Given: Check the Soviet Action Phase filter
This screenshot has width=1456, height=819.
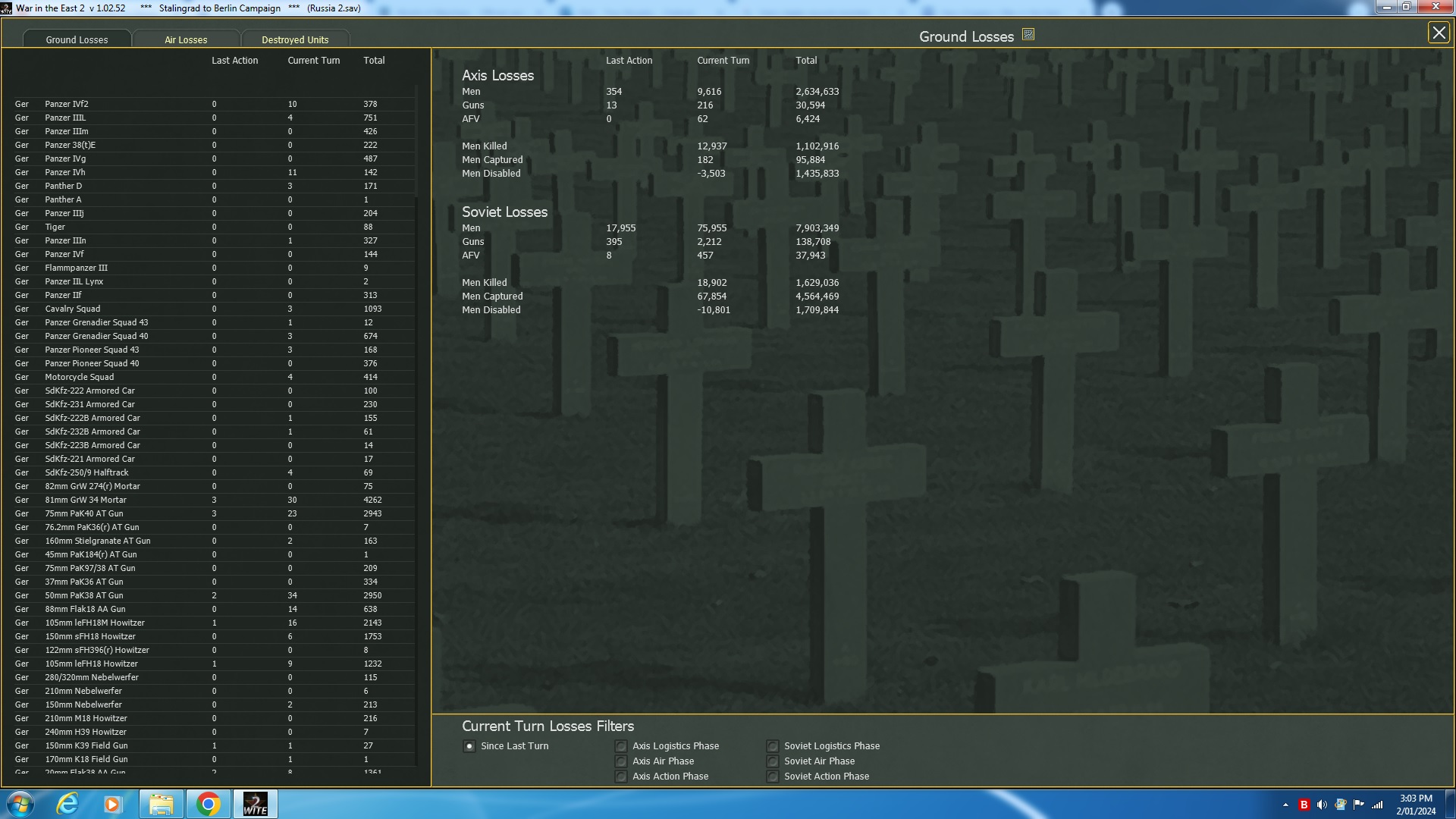Looking at the screenshot, I should [x=772, y=777].
